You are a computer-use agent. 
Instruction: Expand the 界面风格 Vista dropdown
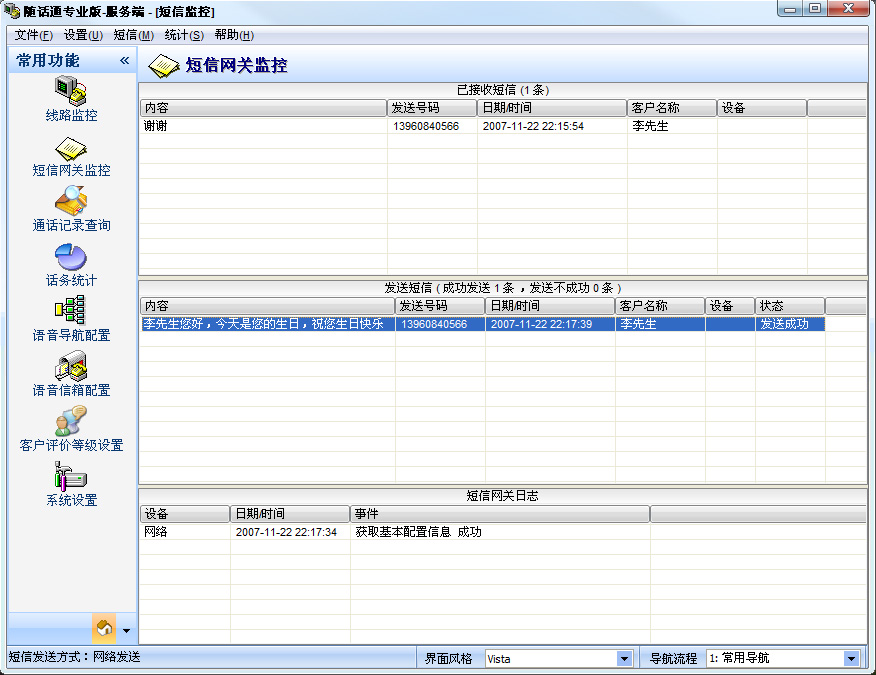coord(625,659)
